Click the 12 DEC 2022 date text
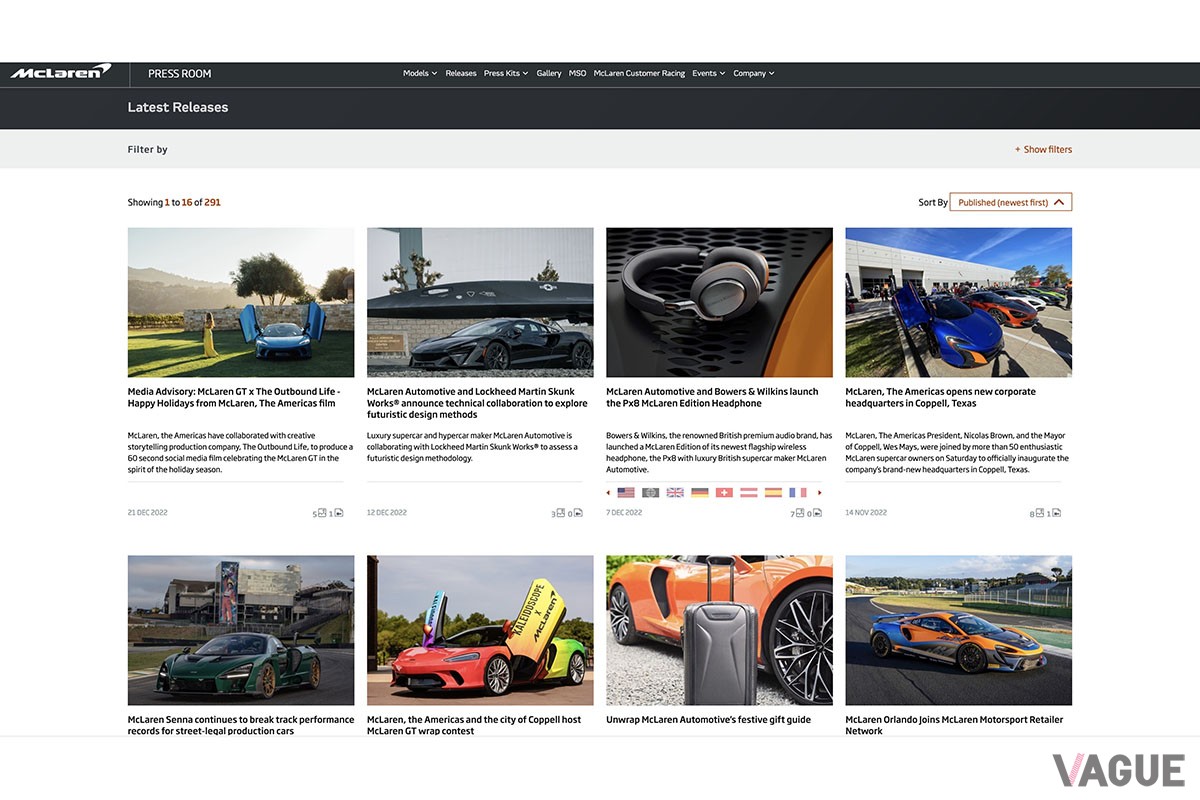Screen dimensions: 1200x800 point(387,513)
